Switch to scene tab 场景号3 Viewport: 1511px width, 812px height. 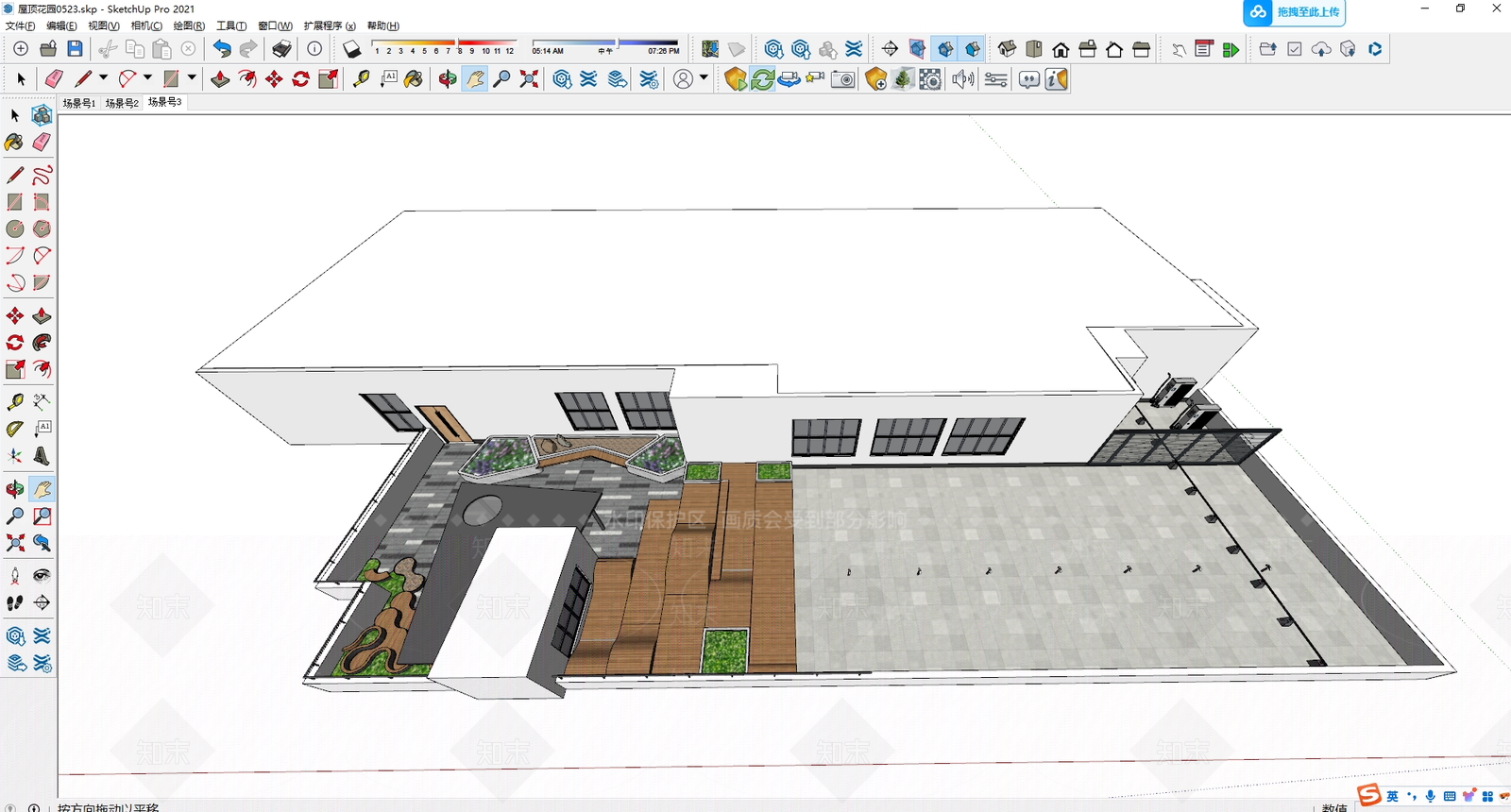(164, 102)
